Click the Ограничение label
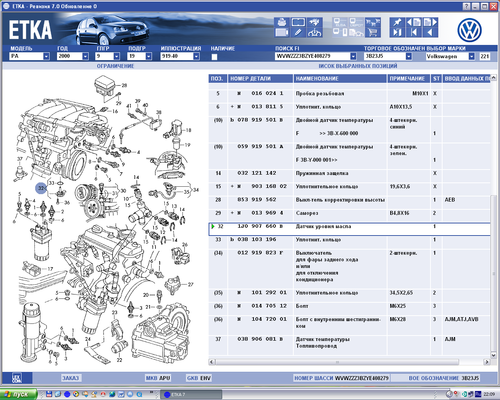The image size is (500, 400). coord(115,66)
